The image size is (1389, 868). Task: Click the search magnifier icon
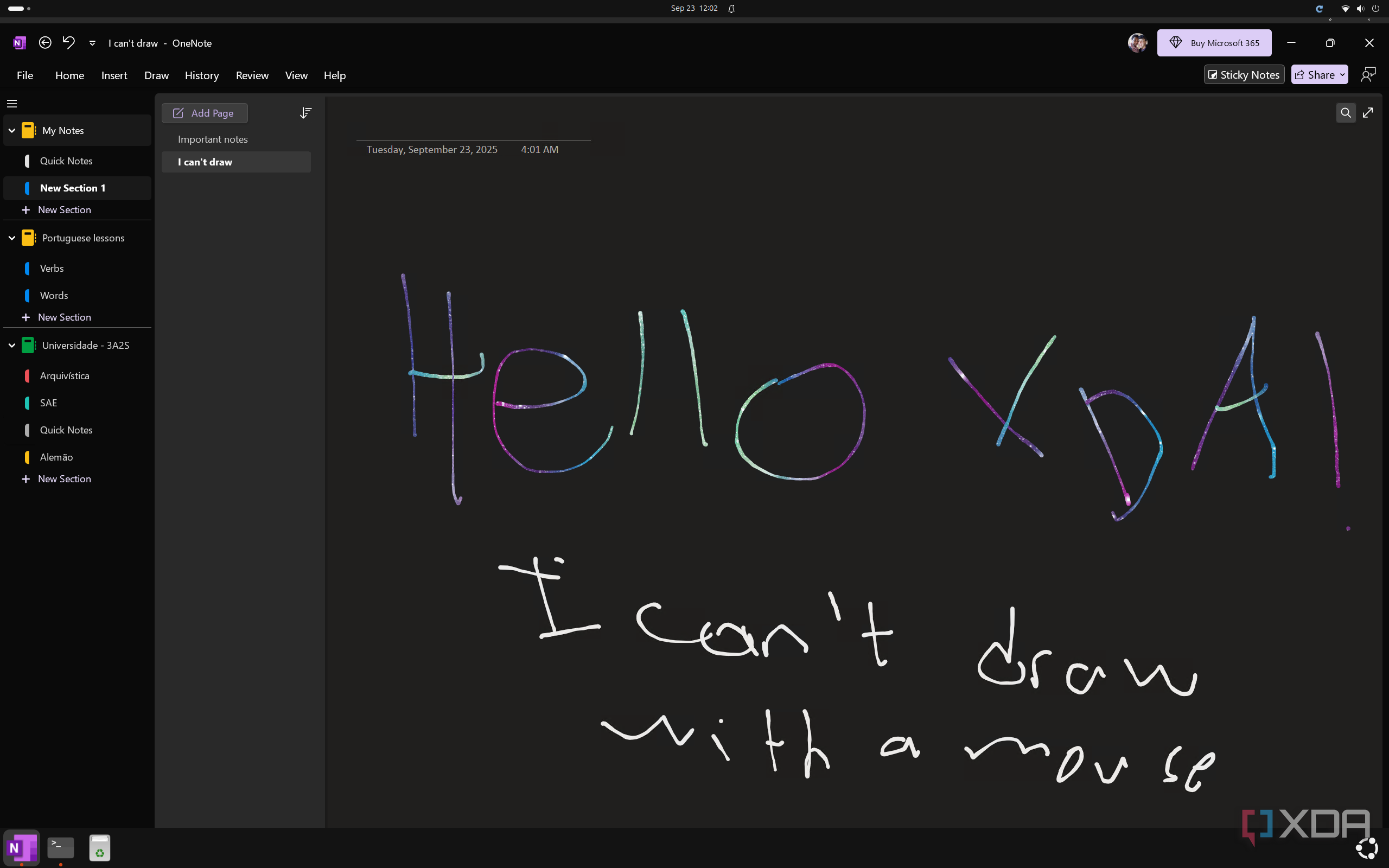[1346, 113]
